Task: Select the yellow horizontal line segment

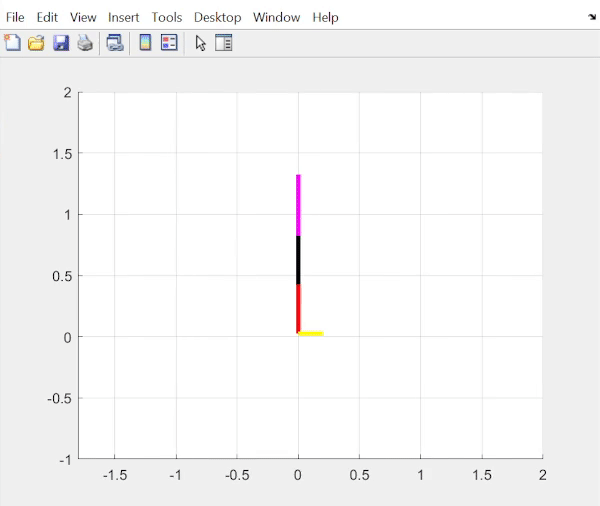Action: pyautogui.click(x=311, y=334)
